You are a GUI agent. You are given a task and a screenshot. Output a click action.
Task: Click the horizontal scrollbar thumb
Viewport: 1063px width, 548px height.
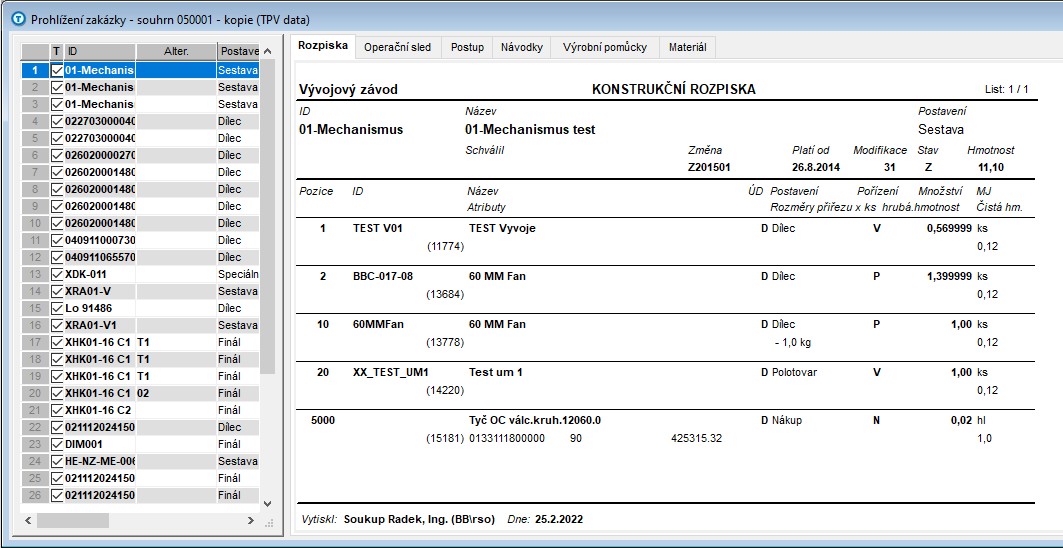click(73, 521)
